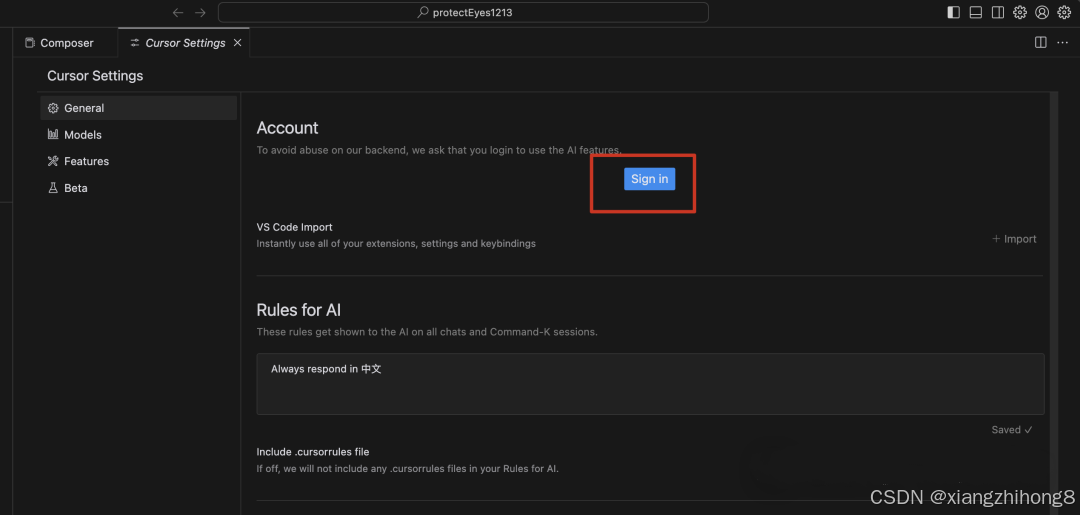Viewport: 1080px width, 515px height.
Task: Click the 'Saved ✓' status text
Action: (1012, 430)
